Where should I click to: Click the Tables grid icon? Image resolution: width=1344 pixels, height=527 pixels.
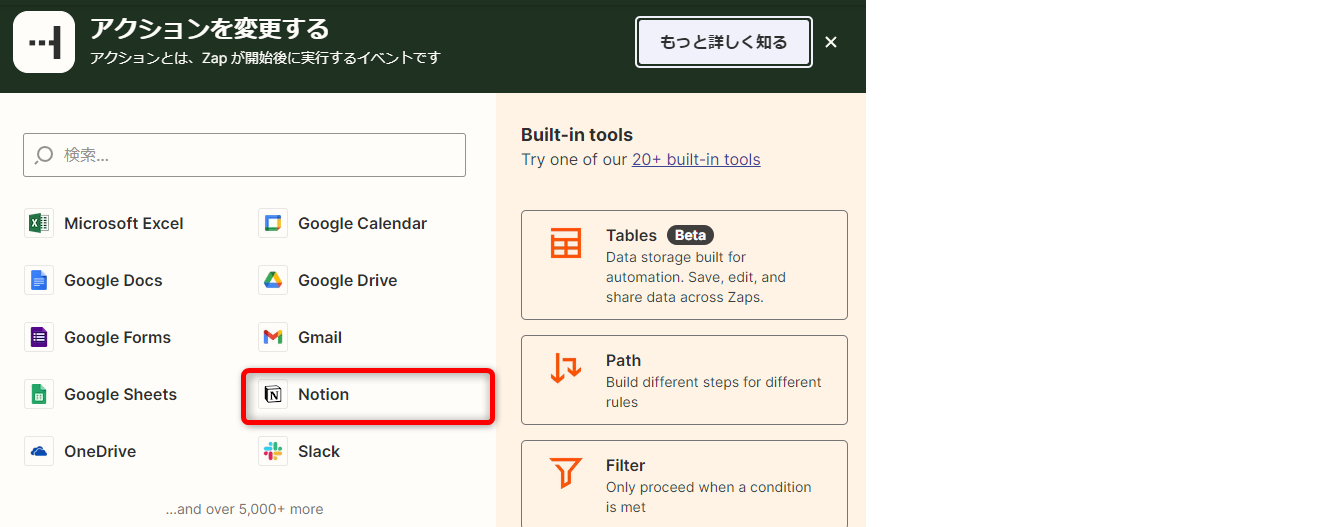point(566,243)
